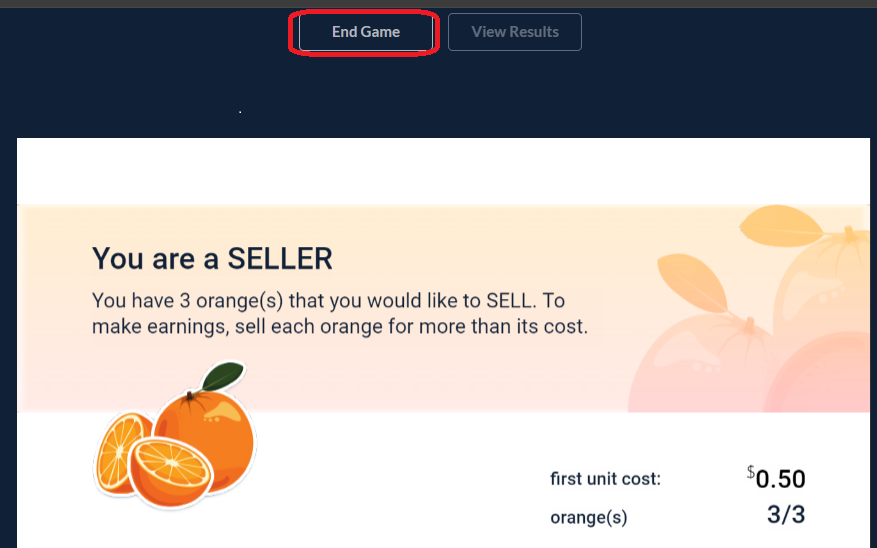Click the "orange(s)" label
The width and height of the screenshot is (877, 548).
589,518
